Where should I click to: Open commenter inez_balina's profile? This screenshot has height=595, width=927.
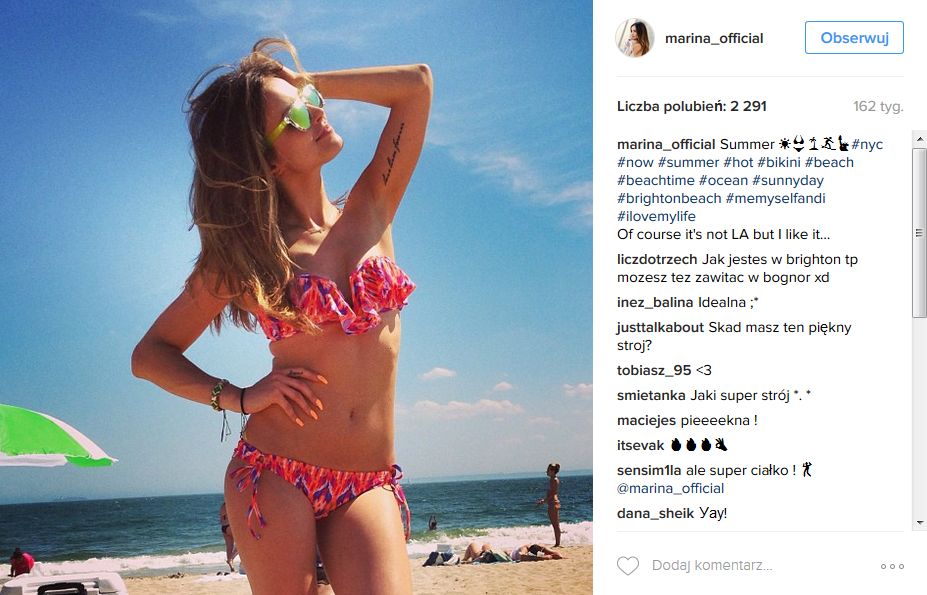[x=655, y=302]
